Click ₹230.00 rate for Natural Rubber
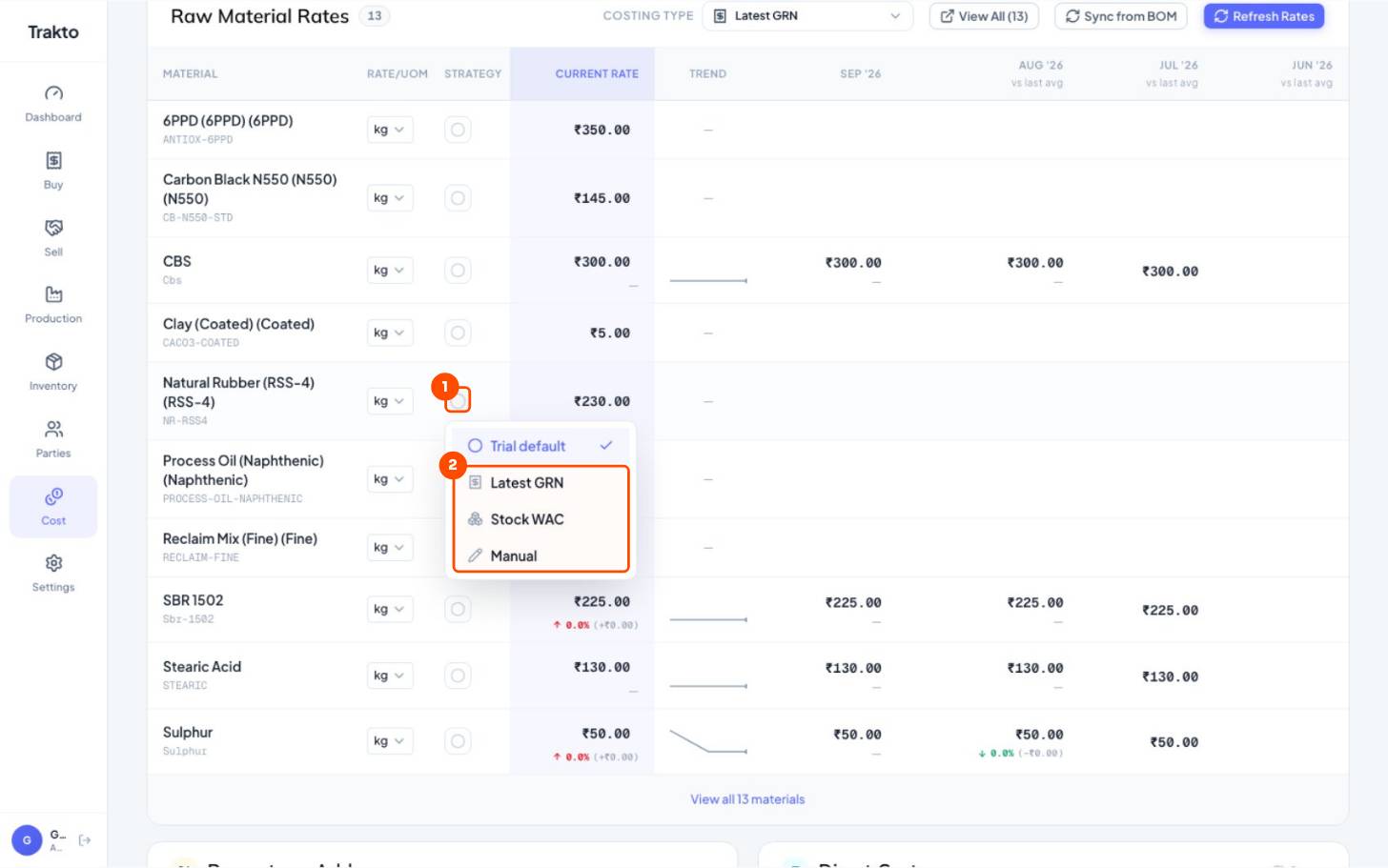 [x=602, y=401]
